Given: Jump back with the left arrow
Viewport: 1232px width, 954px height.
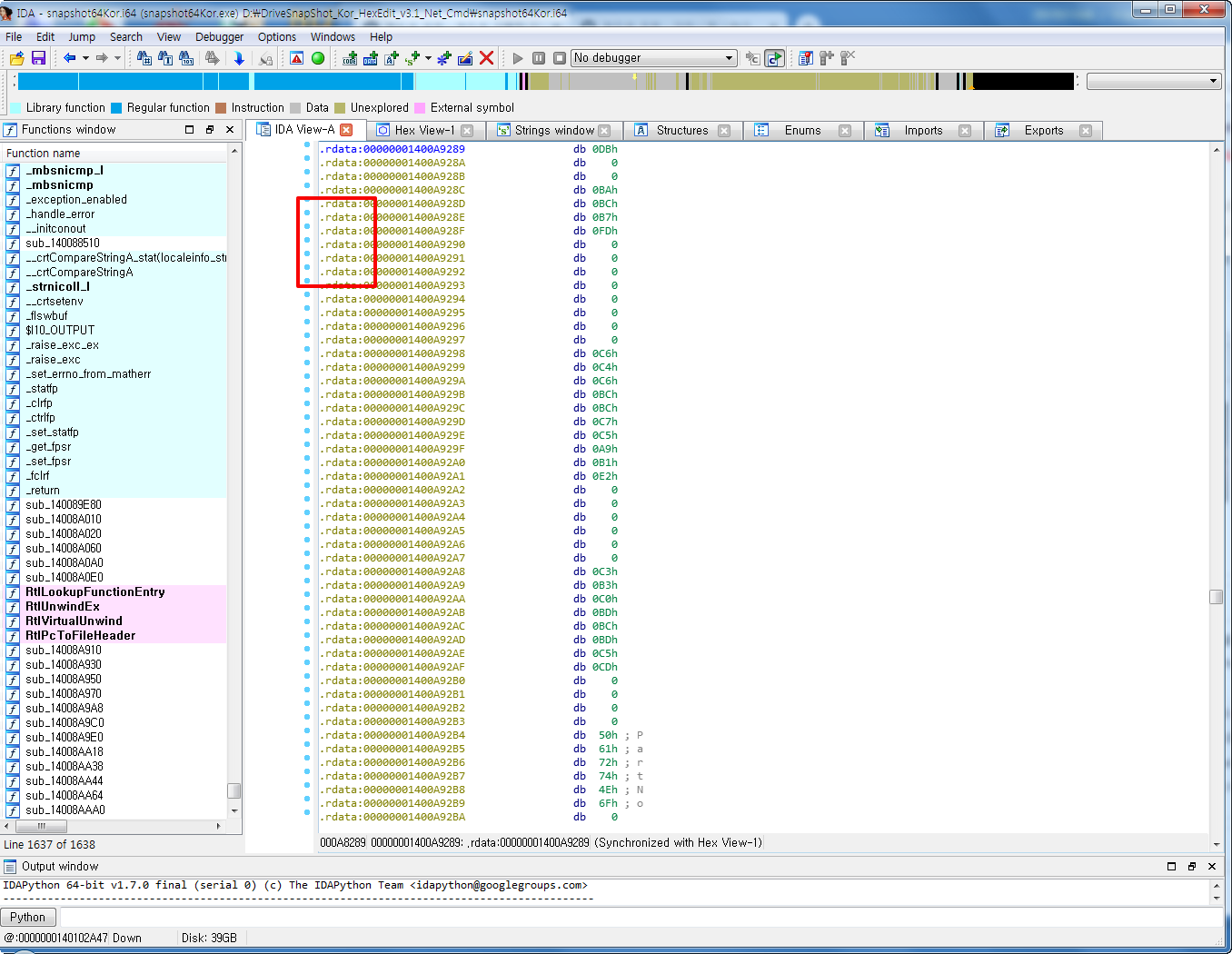Looking at the screenshot, I should [69, 58].
